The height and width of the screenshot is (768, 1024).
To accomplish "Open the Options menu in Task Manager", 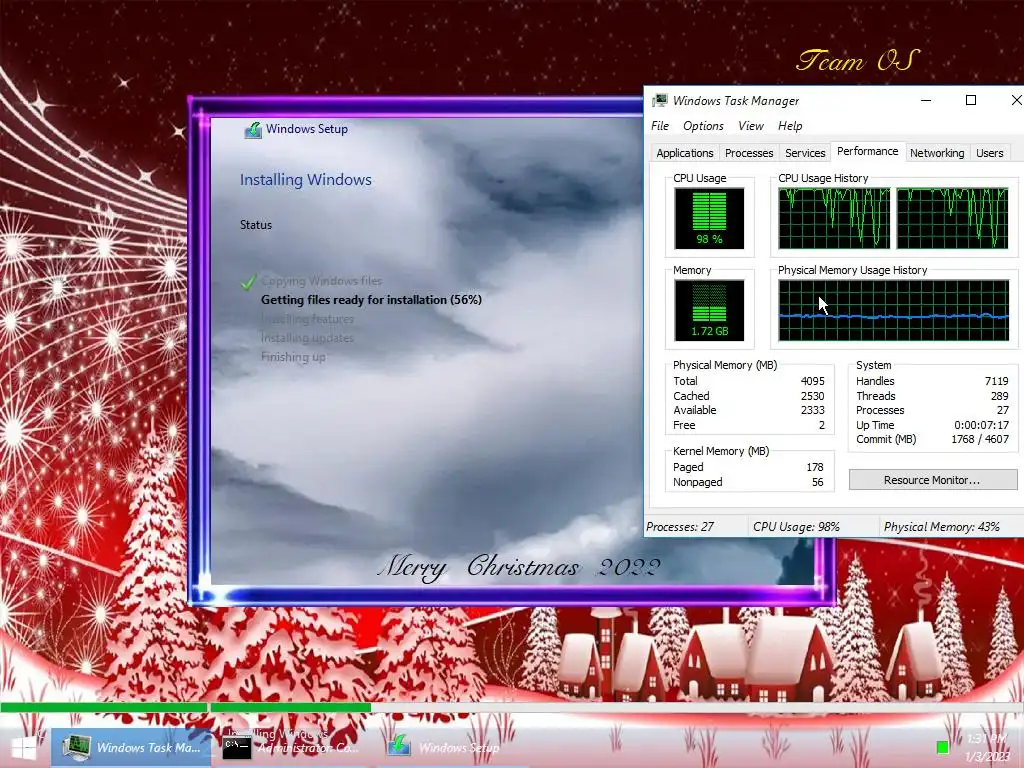I will click(703, 126).
